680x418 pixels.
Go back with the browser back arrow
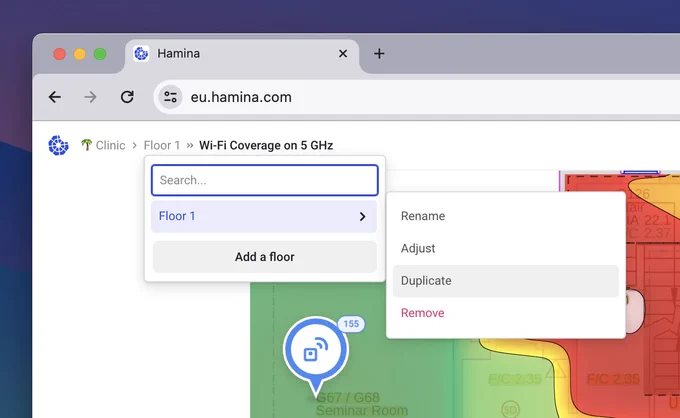tap(55, 97)
